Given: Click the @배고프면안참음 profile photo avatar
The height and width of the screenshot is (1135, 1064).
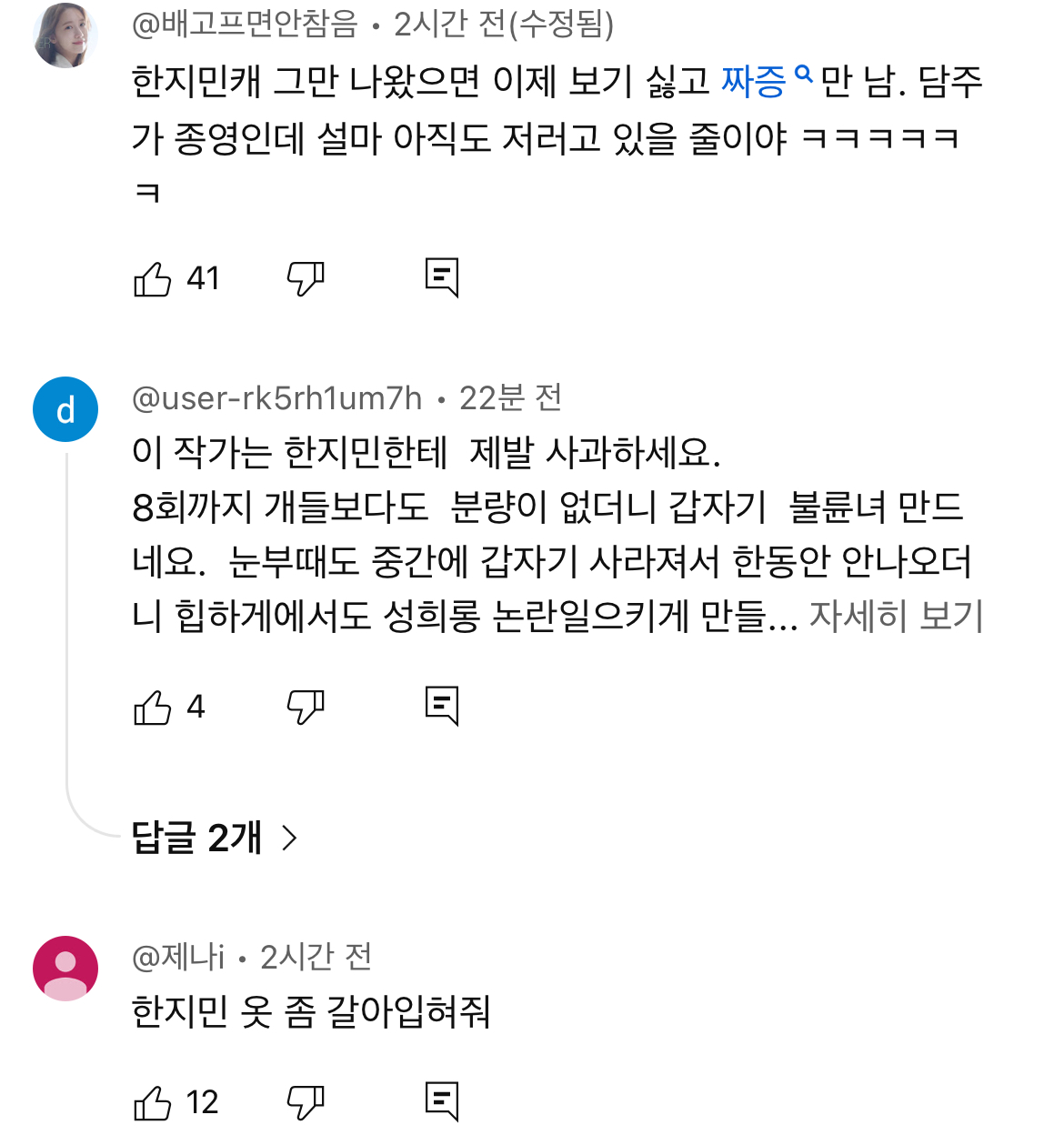Looking at the screenshot, I should [65, 36].
